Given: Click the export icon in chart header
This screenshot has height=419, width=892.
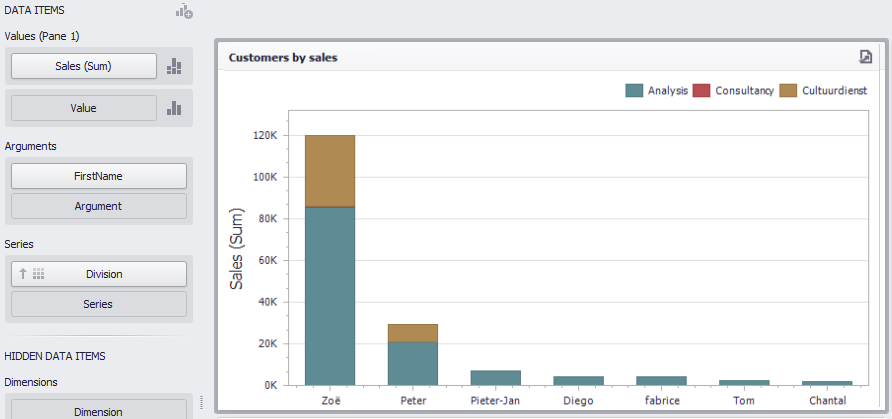Looking at the screenshot, I should tap(866, 57).
